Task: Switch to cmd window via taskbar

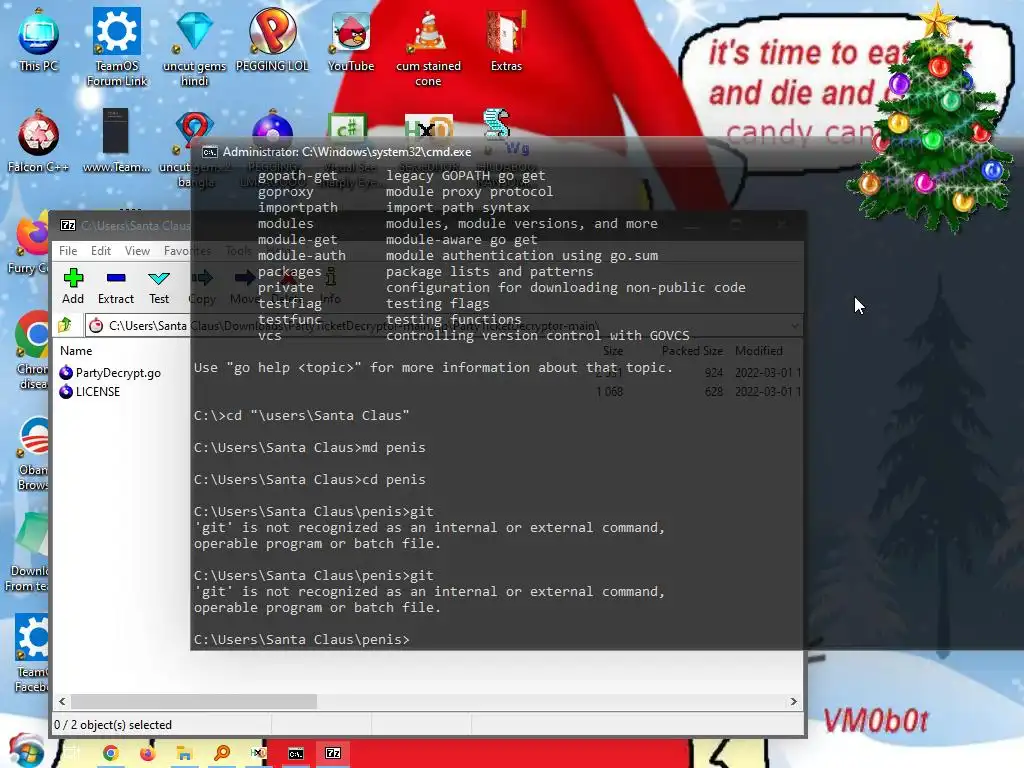Action: (296, 754)
